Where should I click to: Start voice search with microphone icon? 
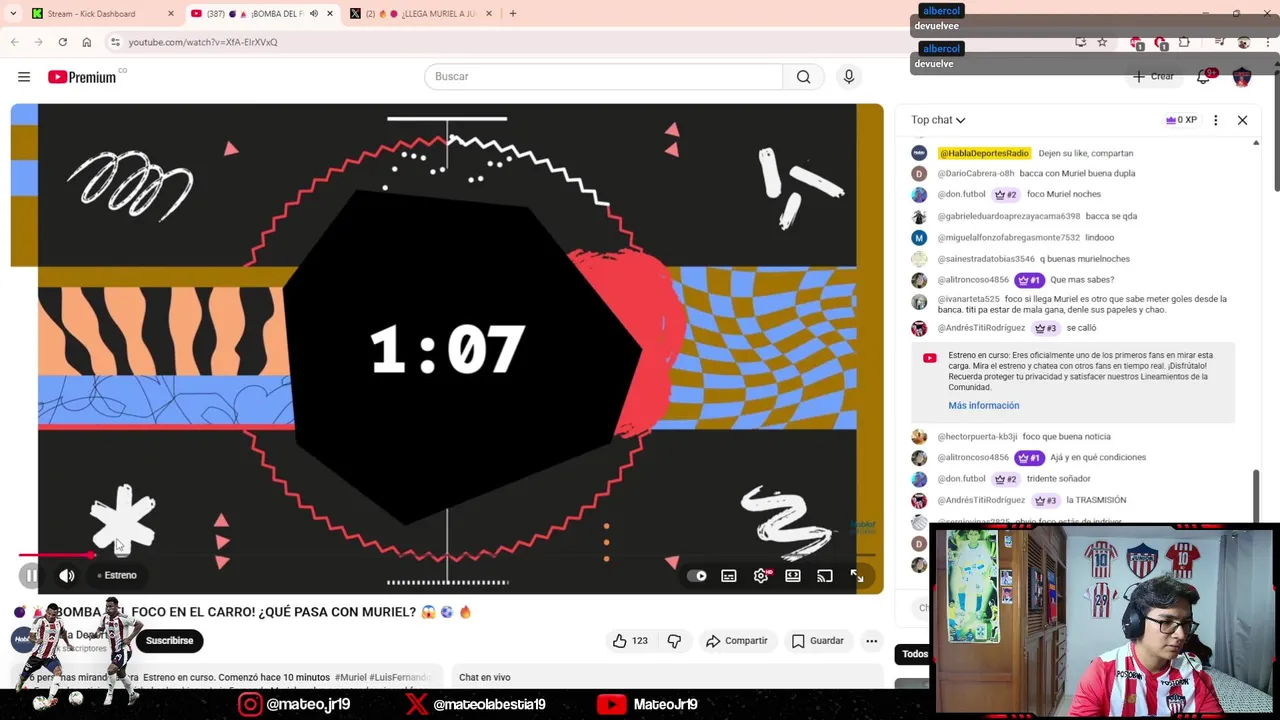click(849, 77)
